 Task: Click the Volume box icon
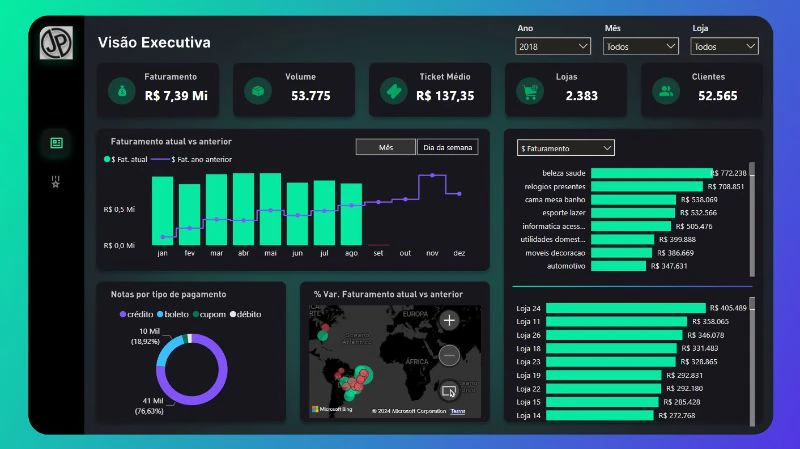[258, 91]
